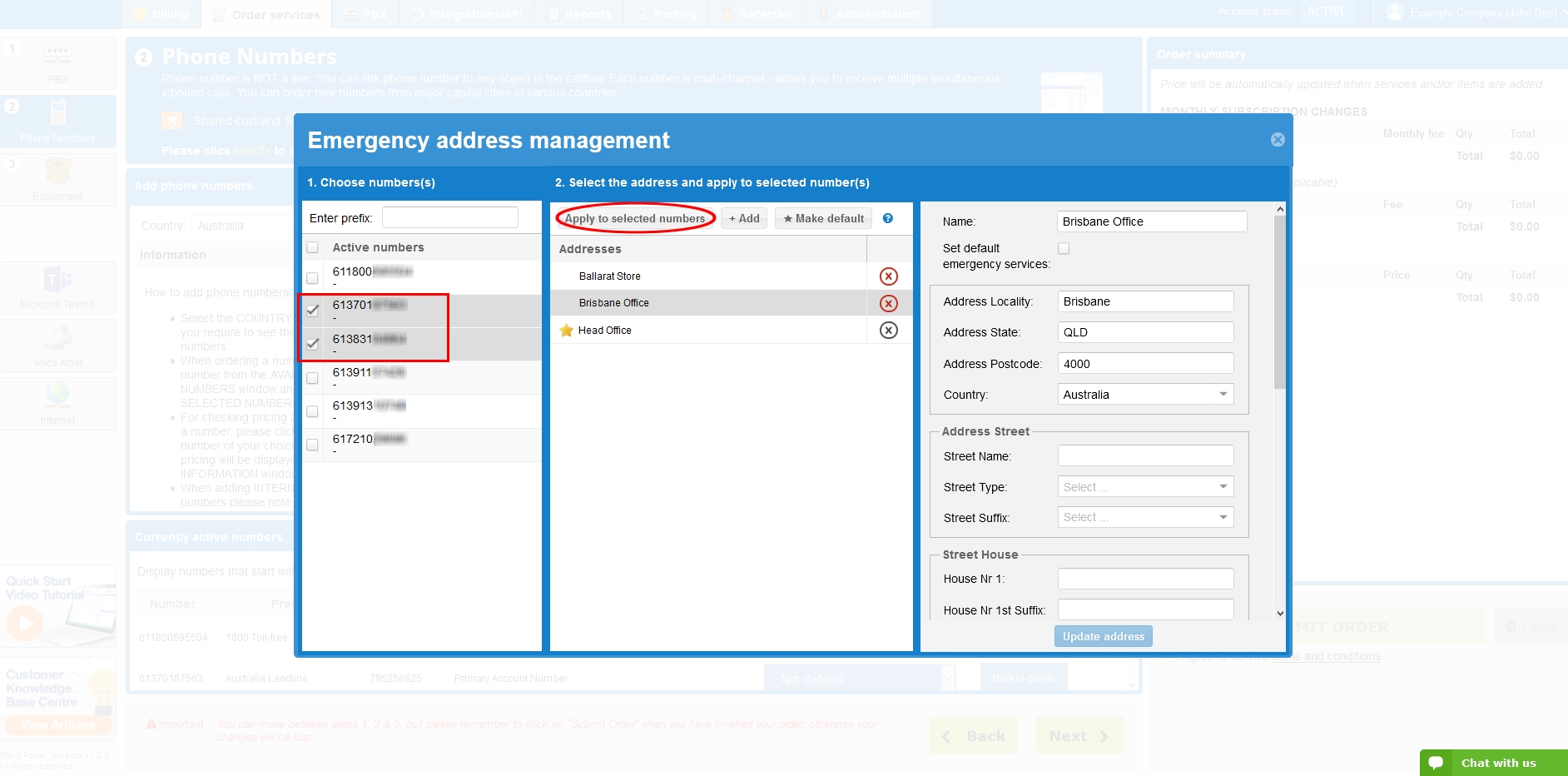Delete the Ballarat Store address
Screen dimensions: 1568x776
[889, 276]
